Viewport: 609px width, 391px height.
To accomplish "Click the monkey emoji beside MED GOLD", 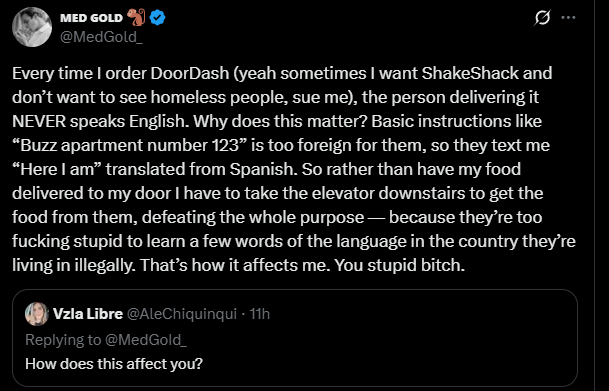I will [x=136, y=17].
